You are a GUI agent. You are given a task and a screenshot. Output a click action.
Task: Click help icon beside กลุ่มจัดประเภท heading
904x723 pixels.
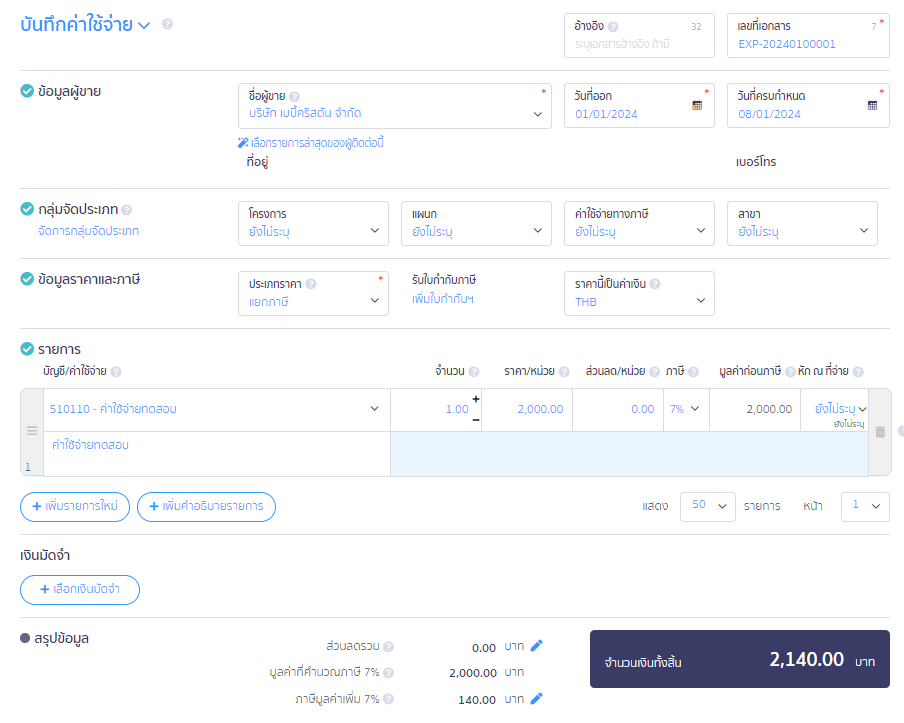pos(127,210)
